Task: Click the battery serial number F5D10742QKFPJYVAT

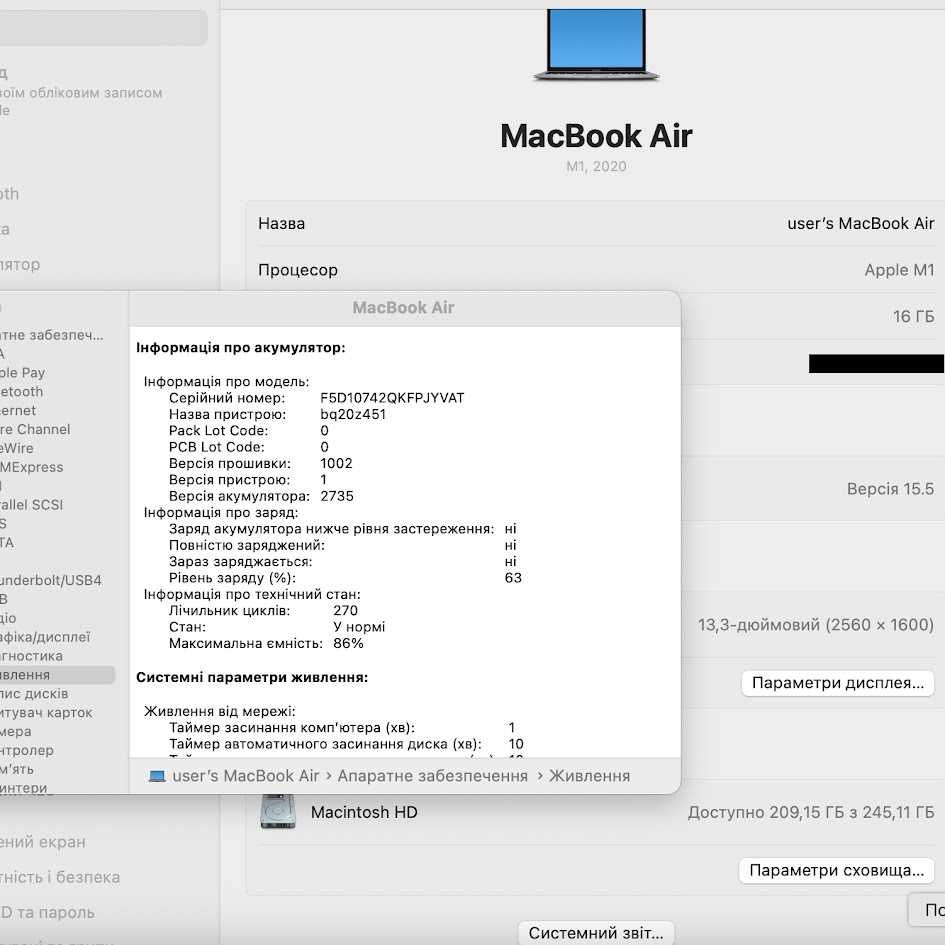Action: pos(392,398)
